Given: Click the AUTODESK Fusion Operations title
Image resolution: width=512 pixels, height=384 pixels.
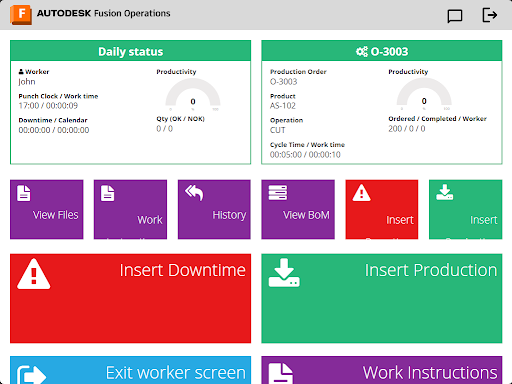Looking at the screenshot, I should tap(103, 13).
